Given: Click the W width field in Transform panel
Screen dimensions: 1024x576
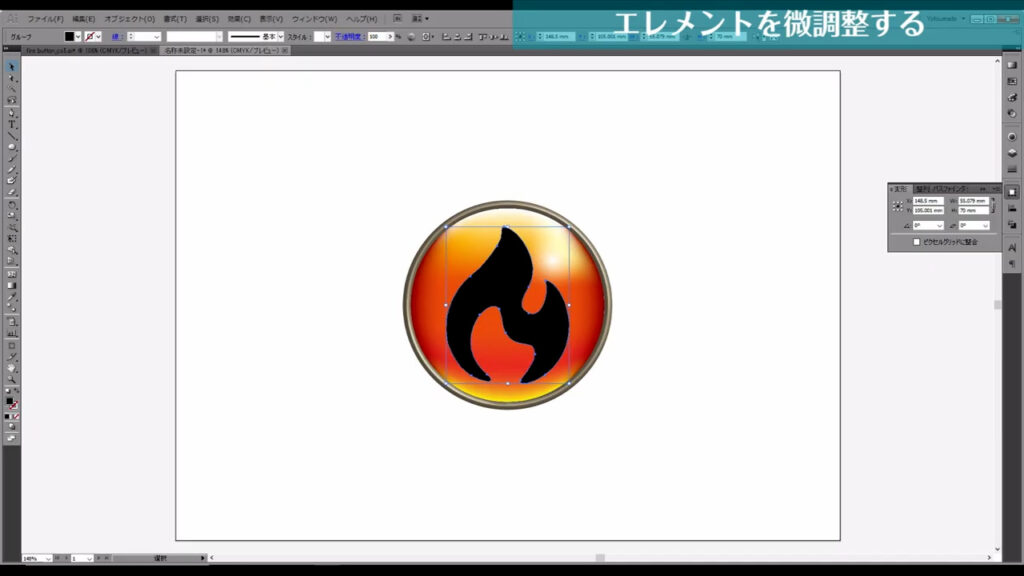Looking at the screenshot, I should tap(973, 201).
